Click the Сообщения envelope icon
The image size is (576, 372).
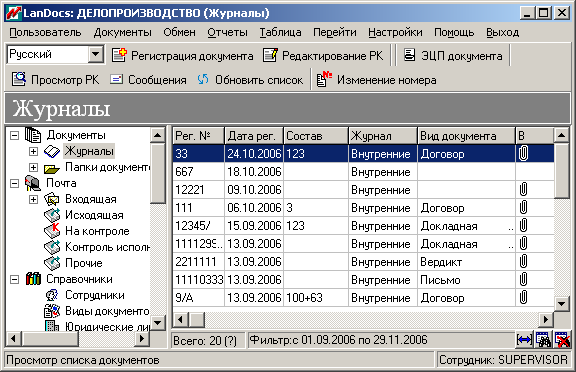click(116, 79)
